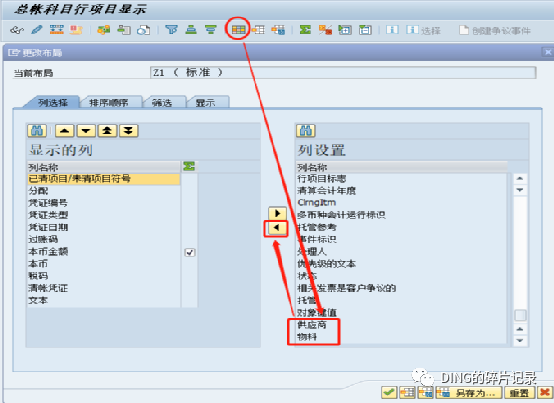Select 凭证日期 in displayed columns
The width and height of the screenshot is (554, 403).
click(x=104, y=227)
